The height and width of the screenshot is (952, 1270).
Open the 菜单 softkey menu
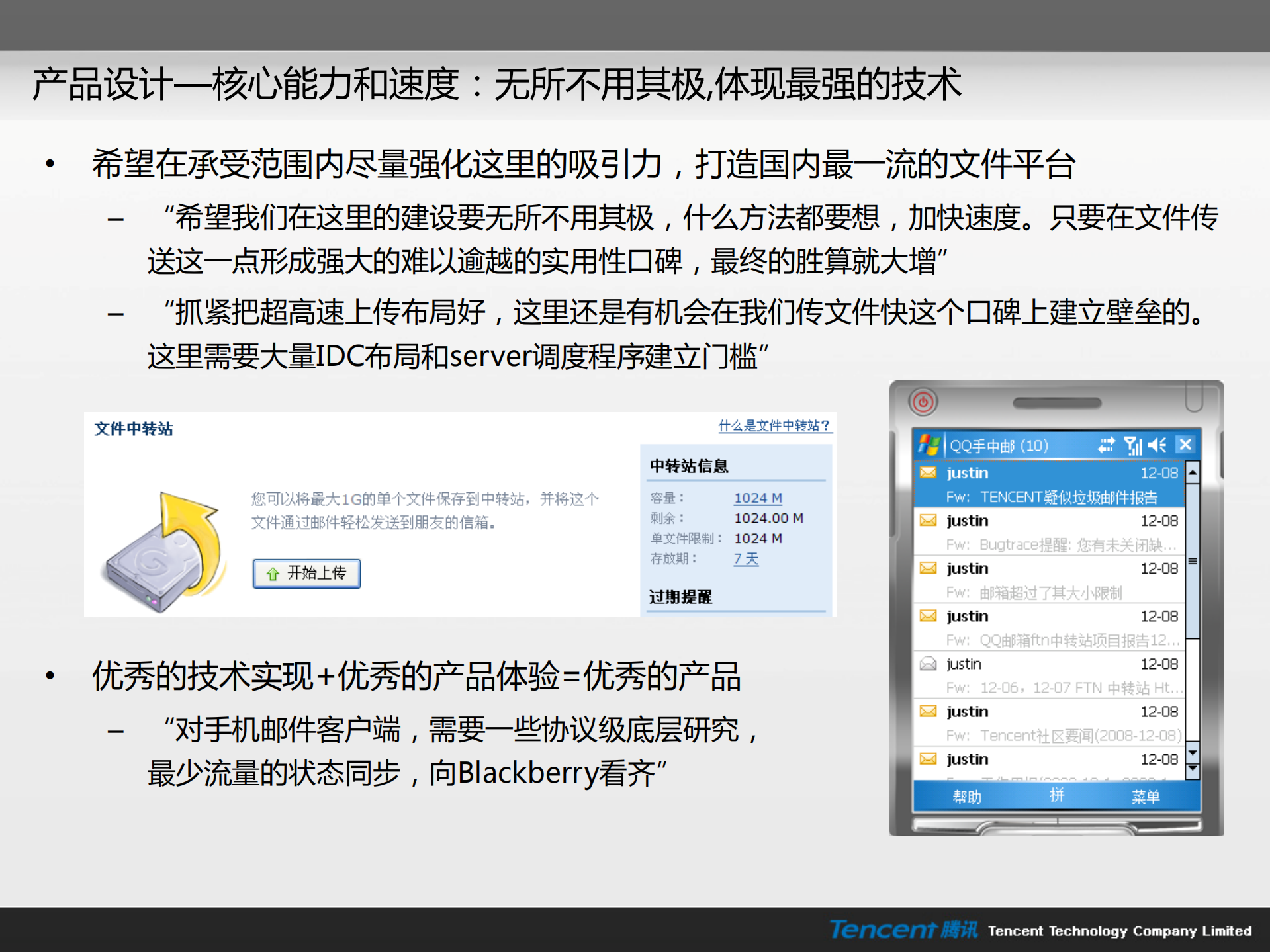coord(1147,797)
